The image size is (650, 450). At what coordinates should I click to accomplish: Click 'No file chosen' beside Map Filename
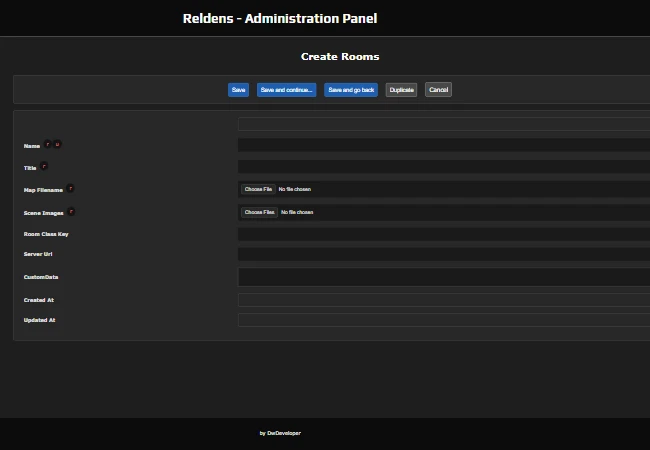295,189
